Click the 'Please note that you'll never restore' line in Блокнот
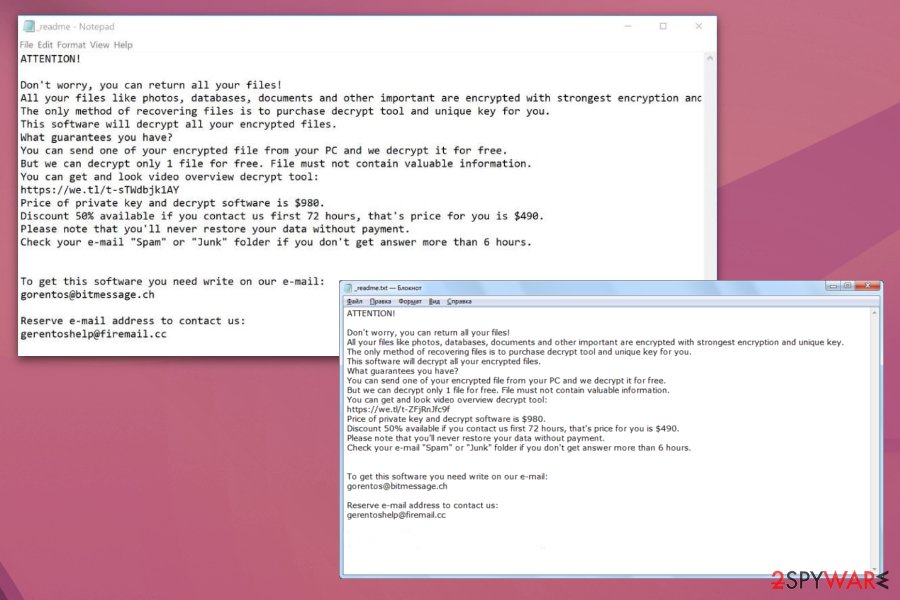The height and width of the screenshot is (600, 900). [x=475, y=438]
